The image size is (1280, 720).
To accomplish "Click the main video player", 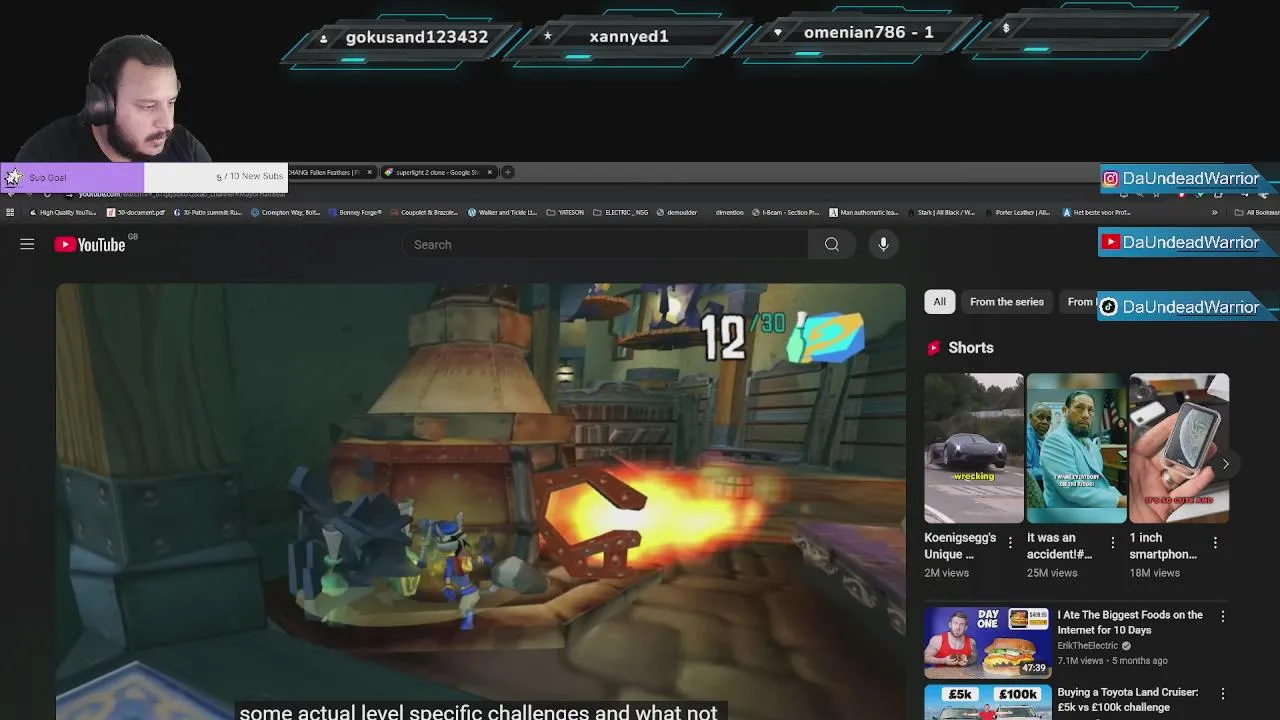I will click(481, 500).
